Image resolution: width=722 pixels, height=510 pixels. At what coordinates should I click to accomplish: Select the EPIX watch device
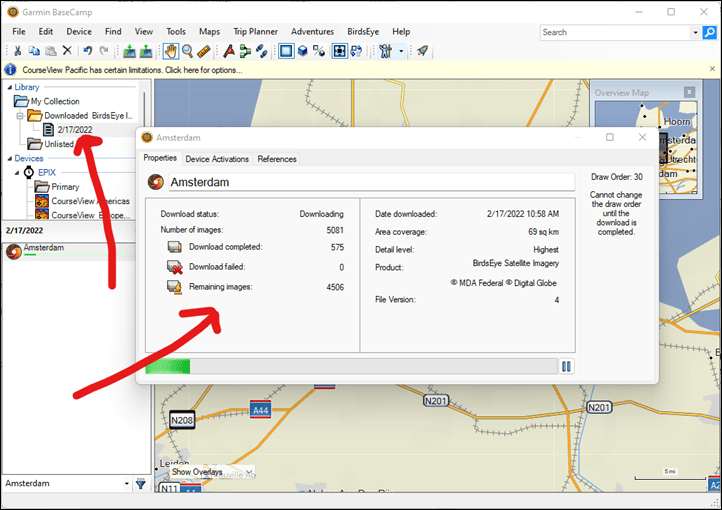click(x=41, y=173)
